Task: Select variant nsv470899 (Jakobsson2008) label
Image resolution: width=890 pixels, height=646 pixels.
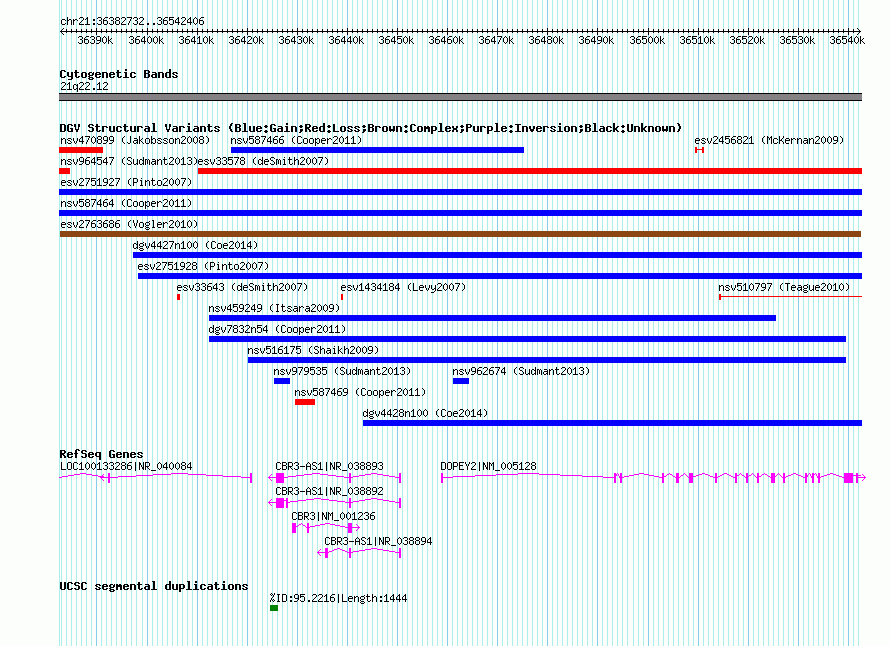Action: point(135,140)
